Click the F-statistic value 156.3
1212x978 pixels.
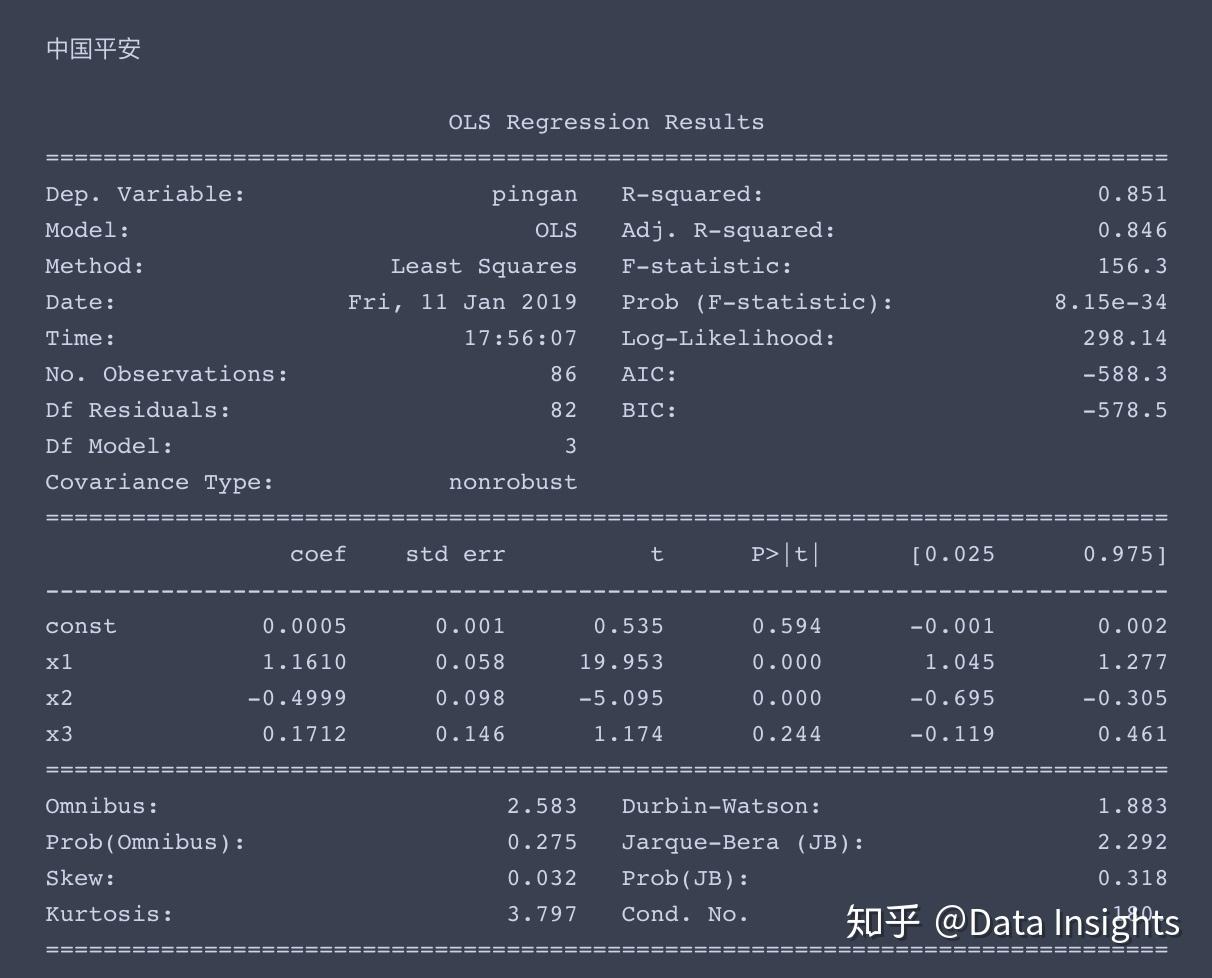pyautogui.click(x=1134, y=265)
